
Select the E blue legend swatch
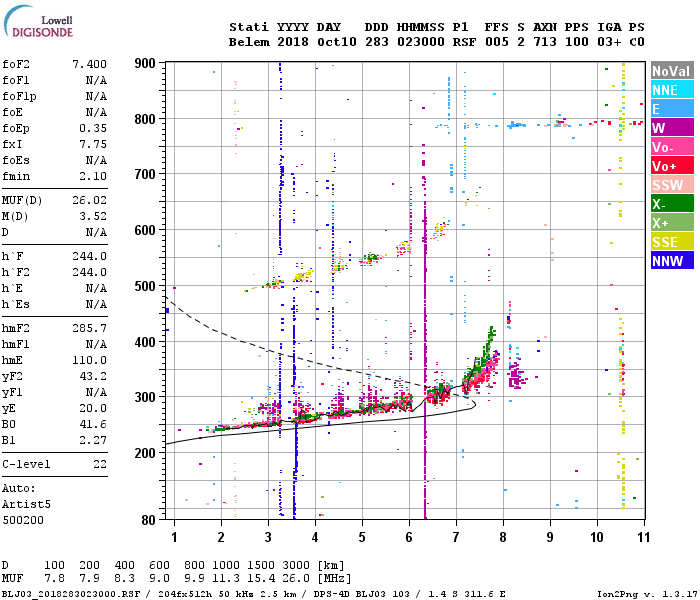[672, 109]
